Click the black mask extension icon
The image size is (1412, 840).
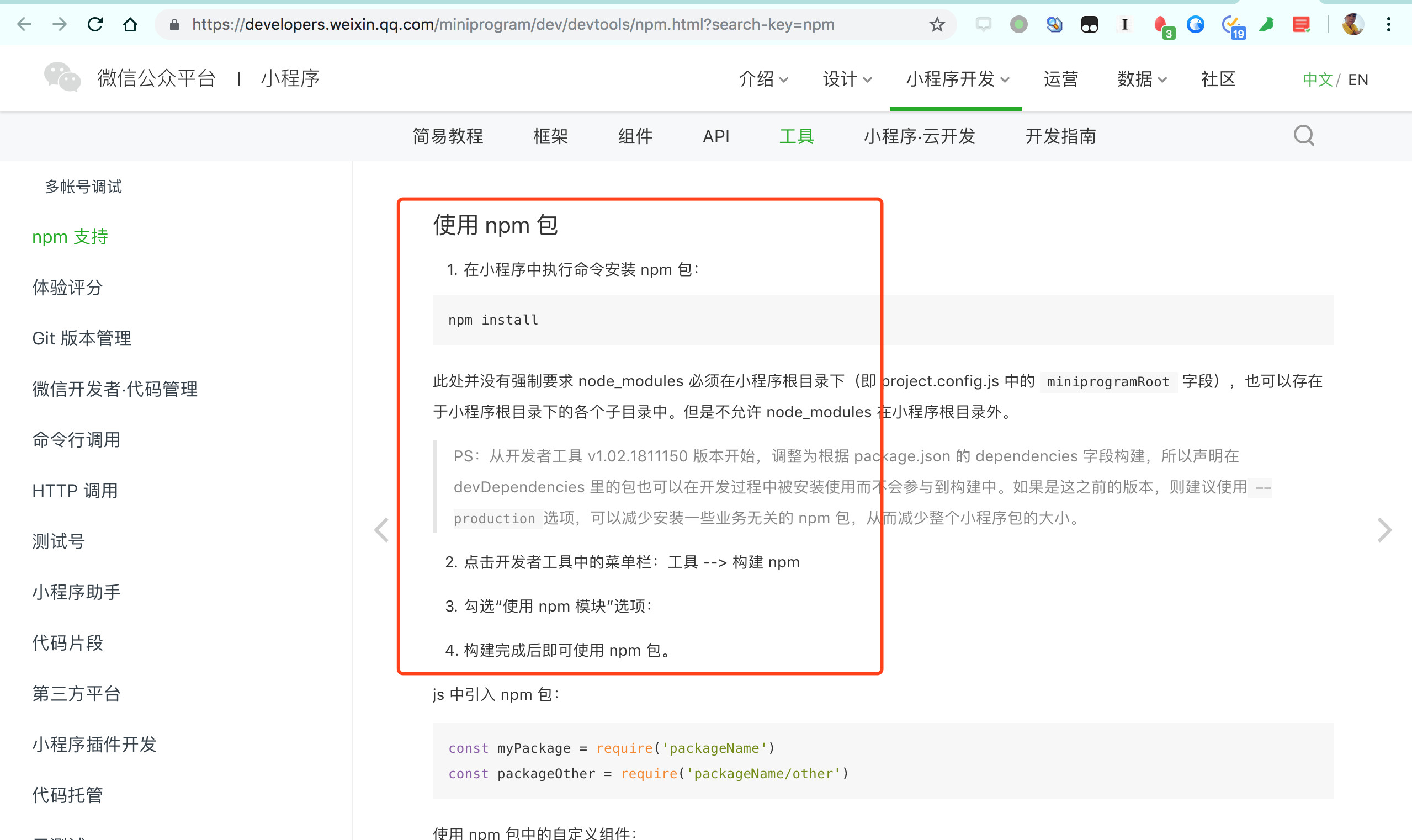point(1089,24)
